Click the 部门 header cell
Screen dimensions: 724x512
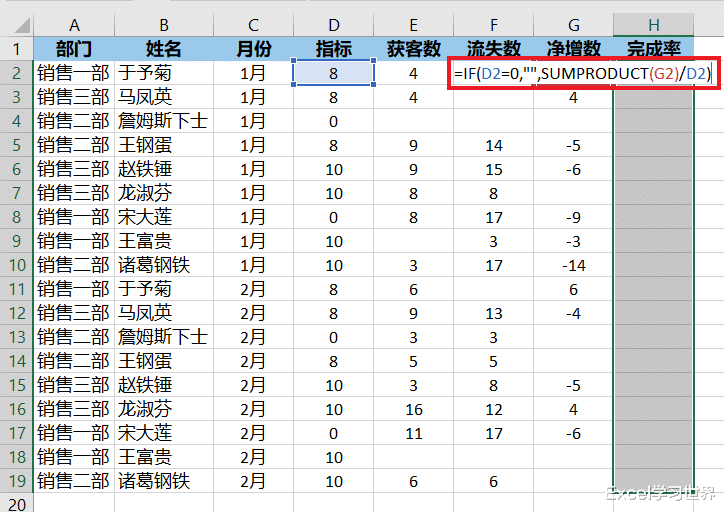tap(74, 49)
